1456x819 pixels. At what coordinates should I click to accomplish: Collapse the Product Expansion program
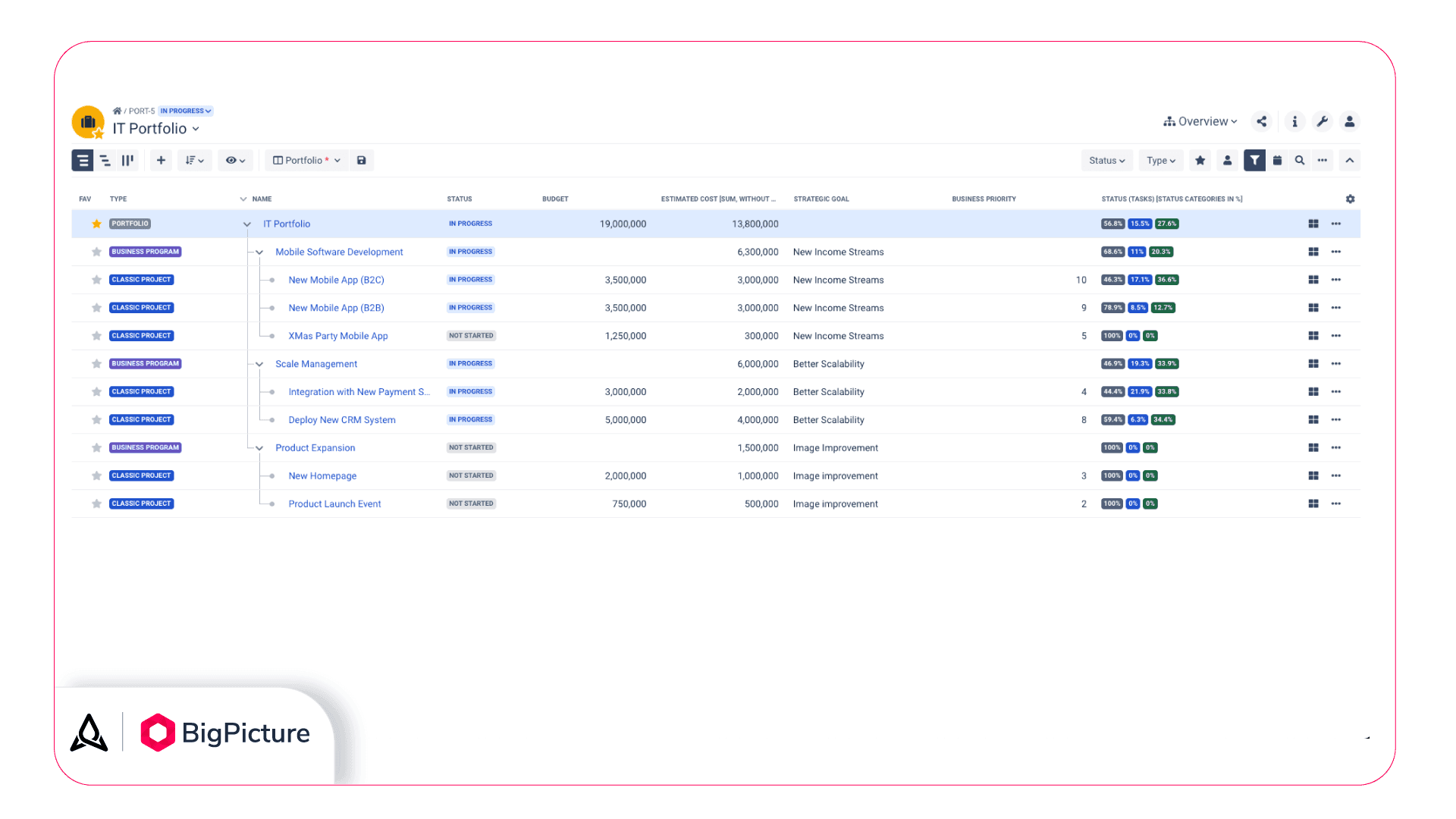tap(259, 448)
